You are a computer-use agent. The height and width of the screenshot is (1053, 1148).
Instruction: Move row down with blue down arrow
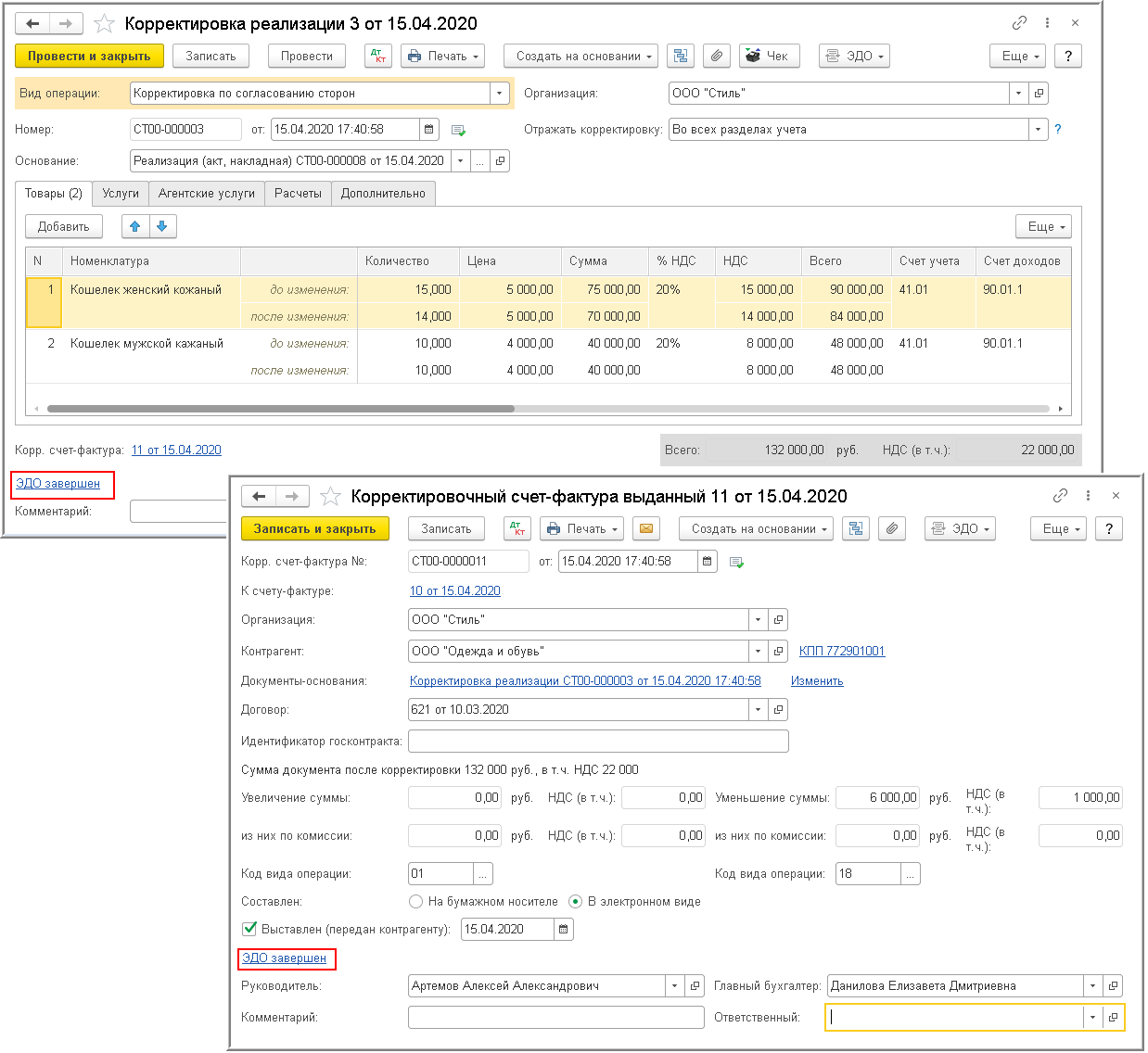click(162, 227)
